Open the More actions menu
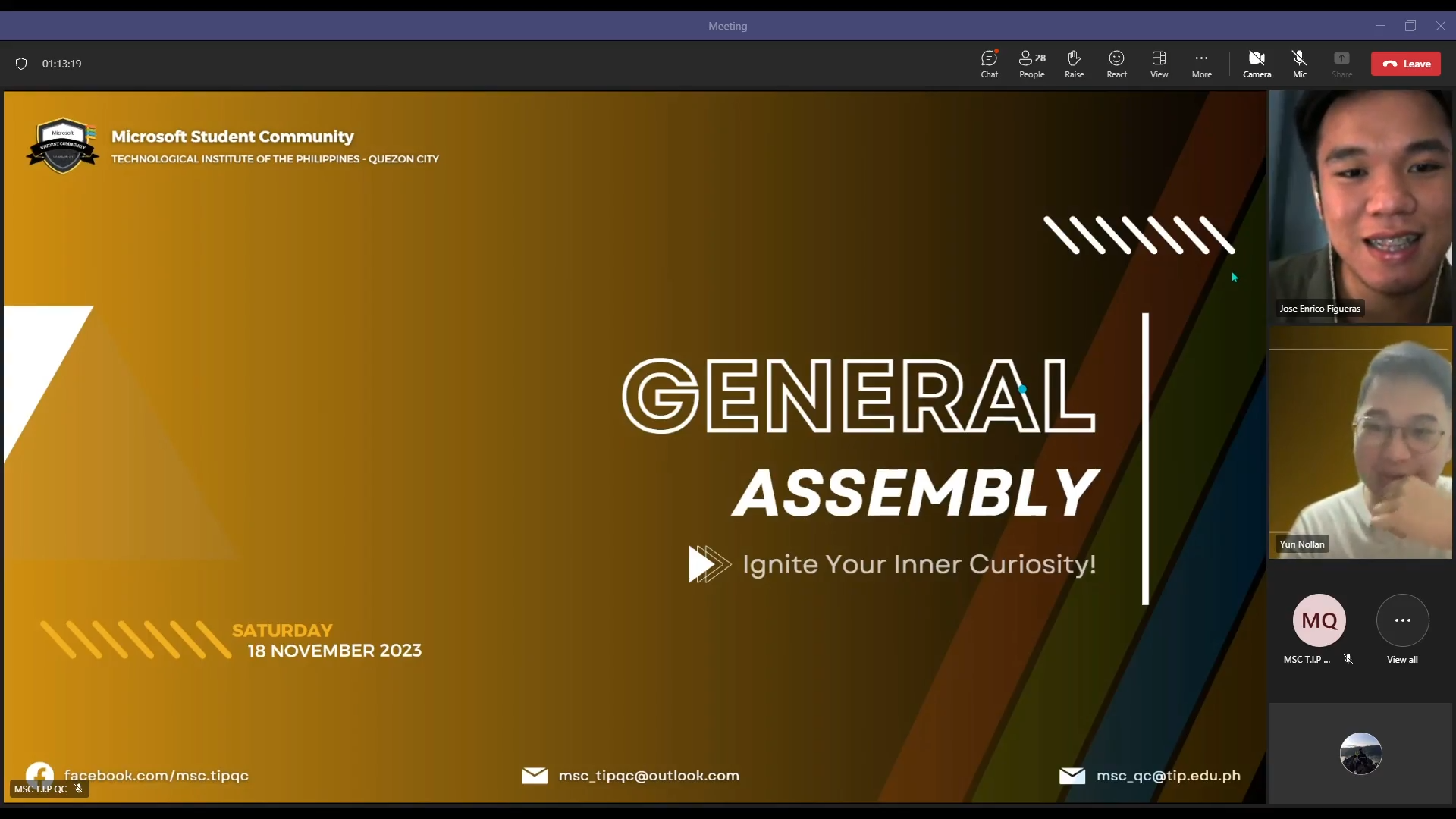This screenshot has width=1456, height=819. (x=1201, y=64)
